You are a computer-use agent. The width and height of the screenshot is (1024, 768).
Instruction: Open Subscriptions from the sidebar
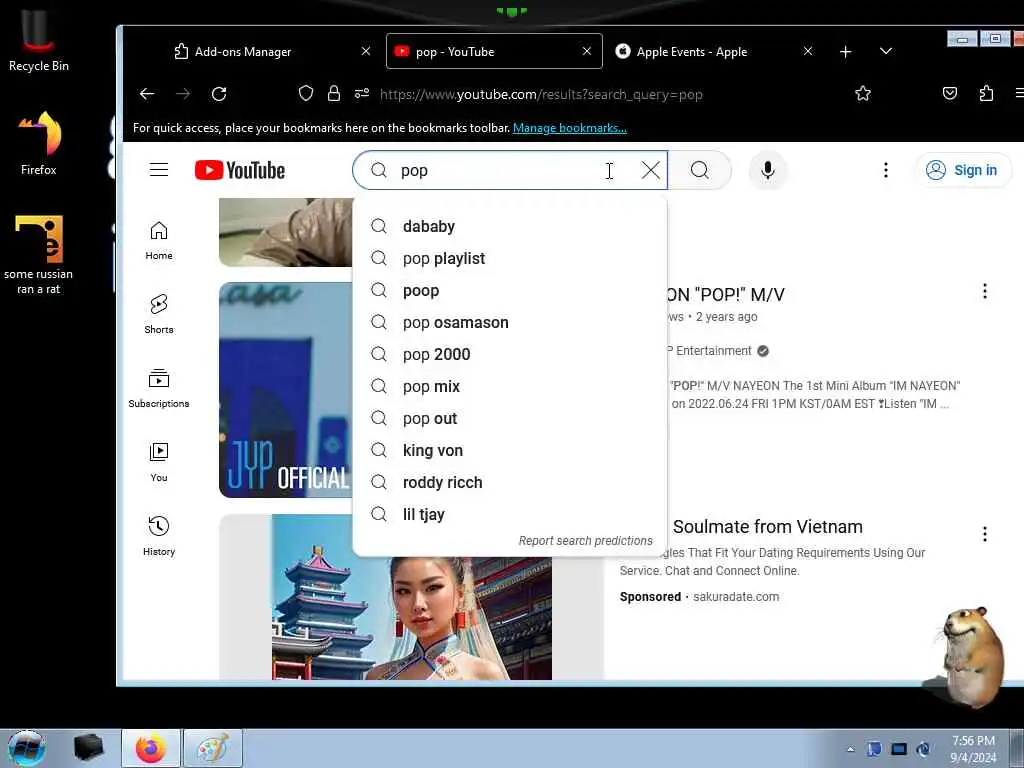tap(159, 389)
